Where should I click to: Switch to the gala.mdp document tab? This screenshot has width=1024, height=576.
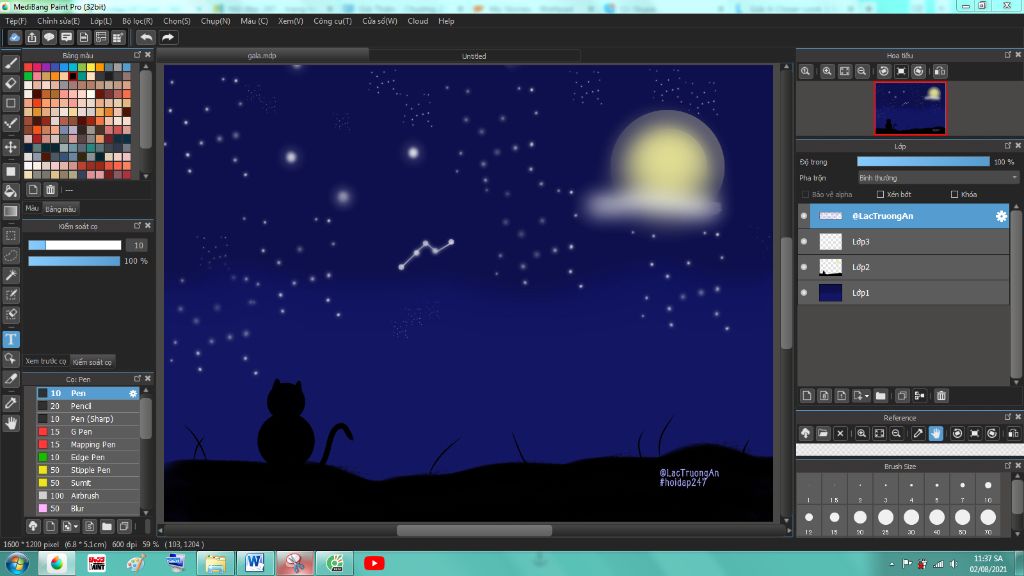point(262,56)
